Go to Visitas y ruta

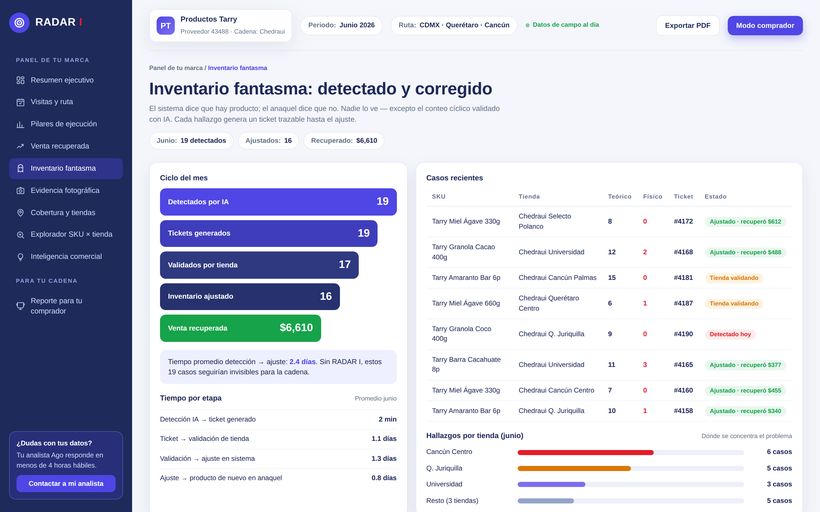(66, 102)
